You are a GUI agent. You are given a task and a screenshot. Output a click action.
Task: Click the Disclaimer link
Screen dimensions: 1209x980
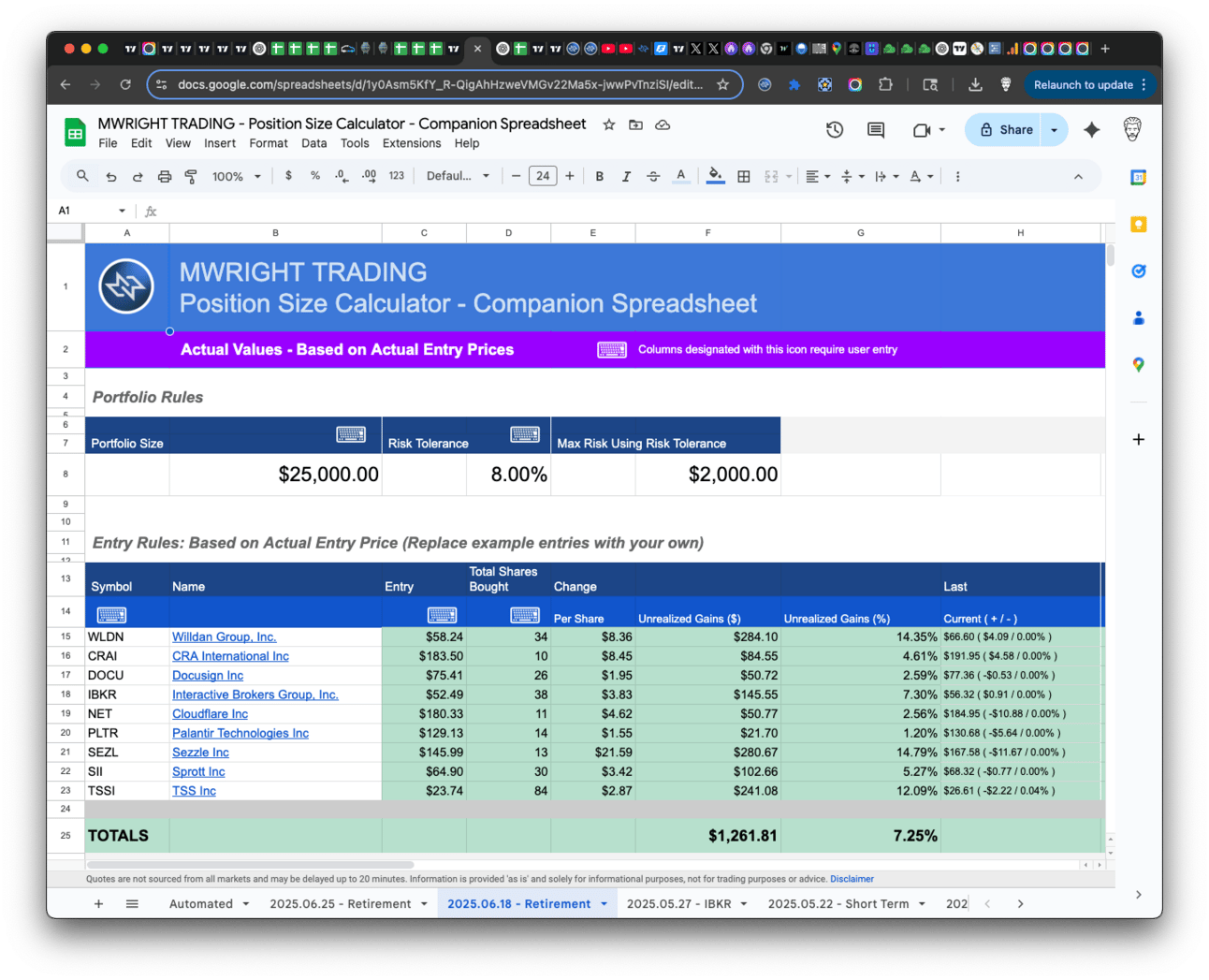(x=852, y=879)
